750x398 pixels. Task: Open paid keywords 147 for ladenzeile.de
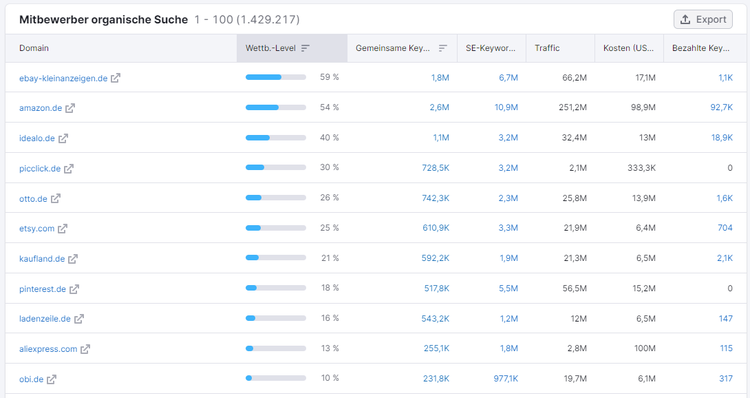tap(726, 319)
